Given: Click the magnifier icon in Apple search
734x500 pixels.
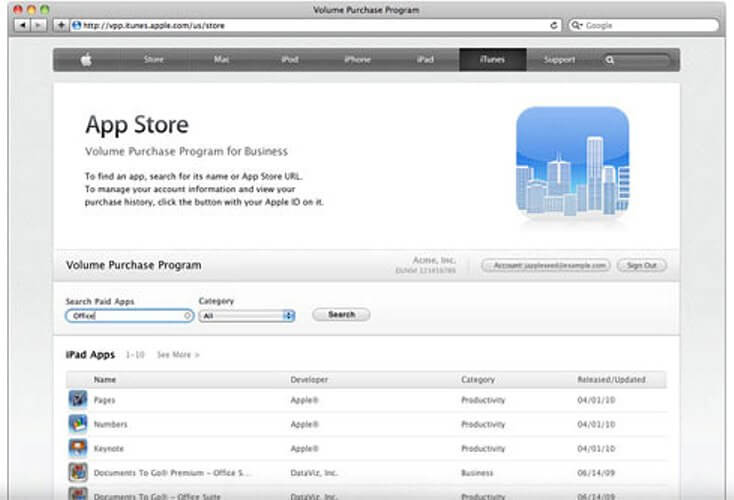Looking at the screenshot, I should coord(609,60).
